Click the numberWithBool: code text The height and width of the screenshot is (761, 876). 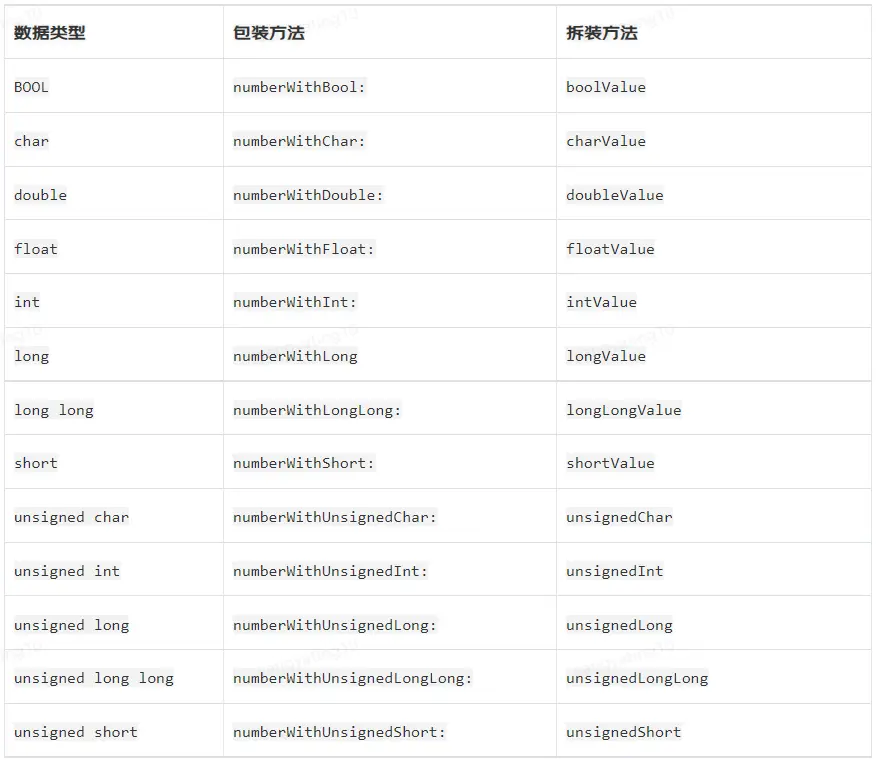(x=299, y=87)
